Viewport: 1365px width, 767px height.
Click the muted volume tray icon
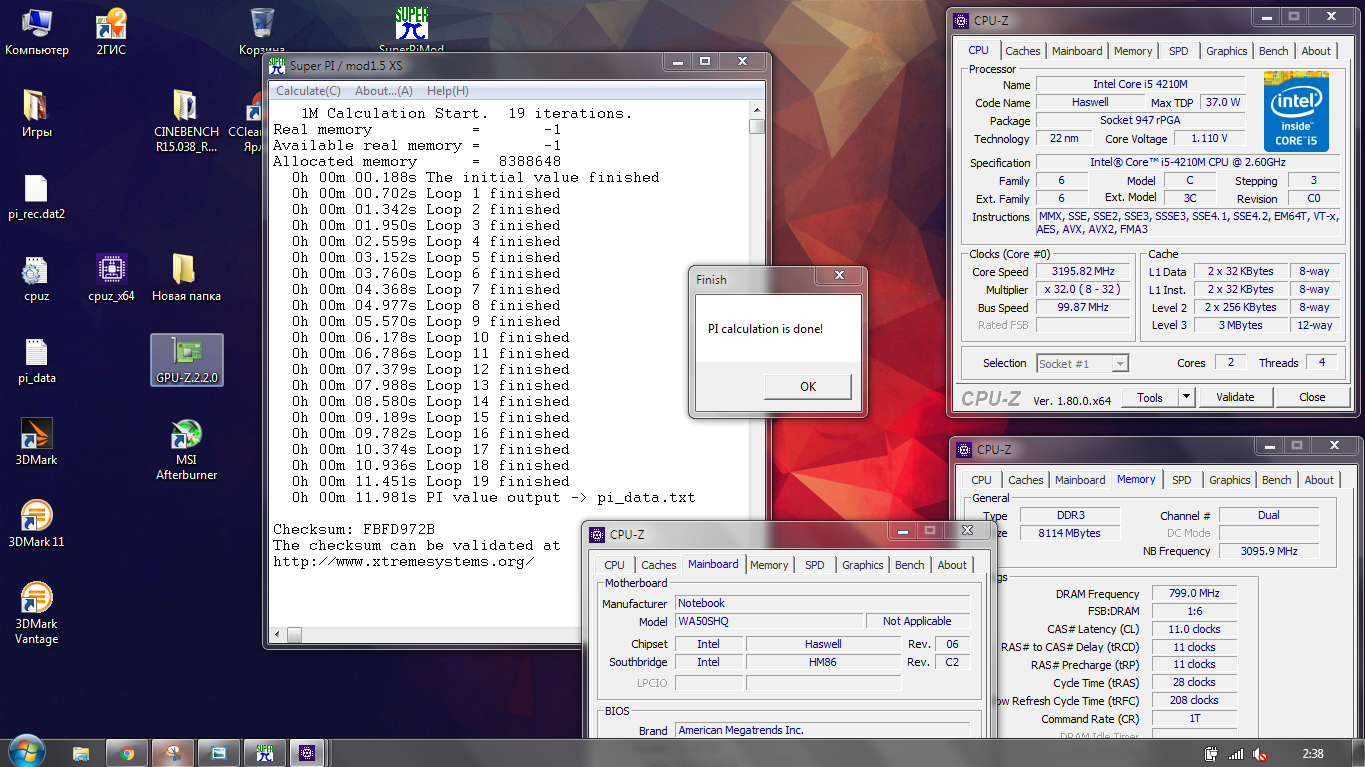[x=1261, y=754]
